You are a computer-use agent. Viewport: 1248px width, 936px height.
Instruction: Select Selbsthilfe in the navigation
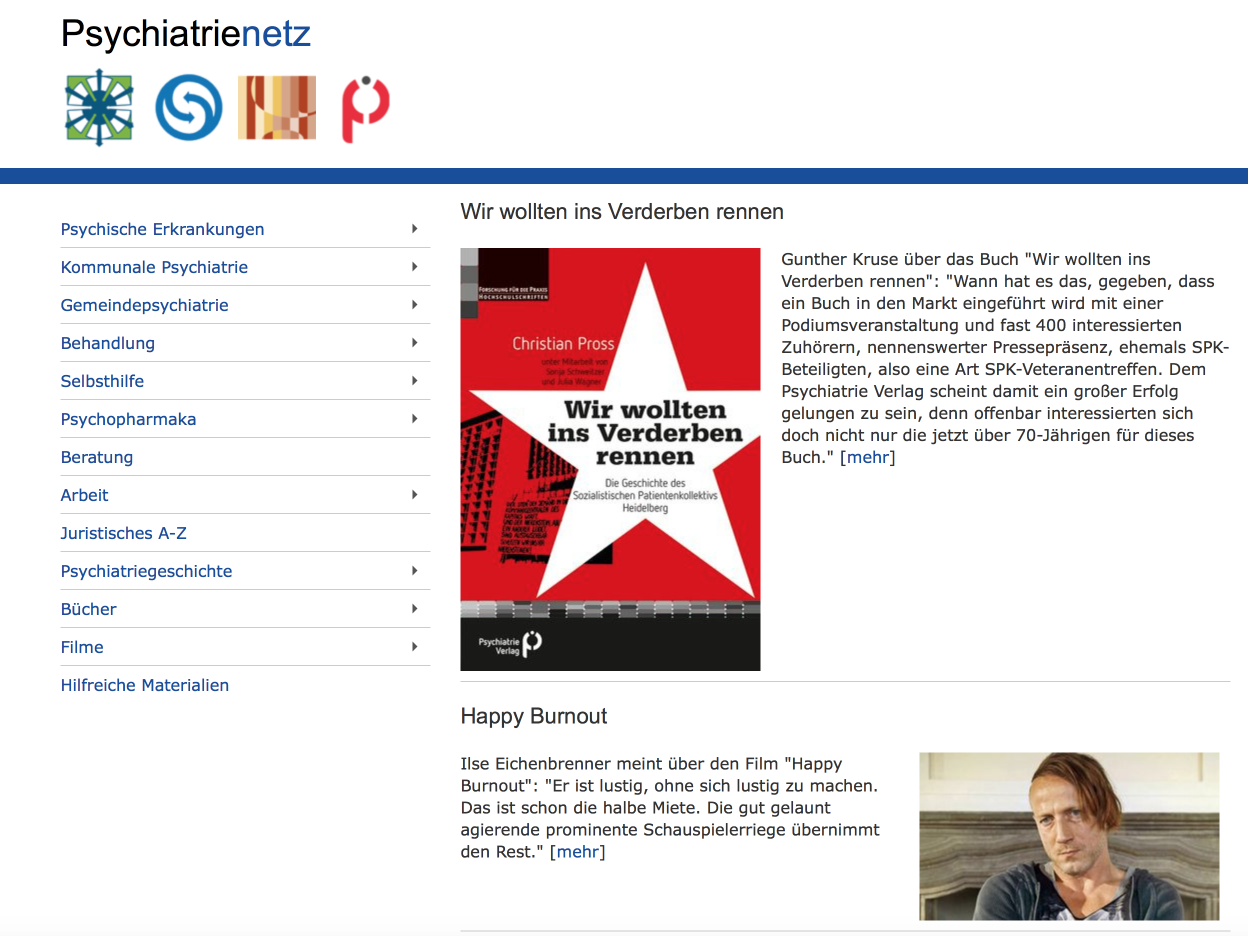(102, 381)
